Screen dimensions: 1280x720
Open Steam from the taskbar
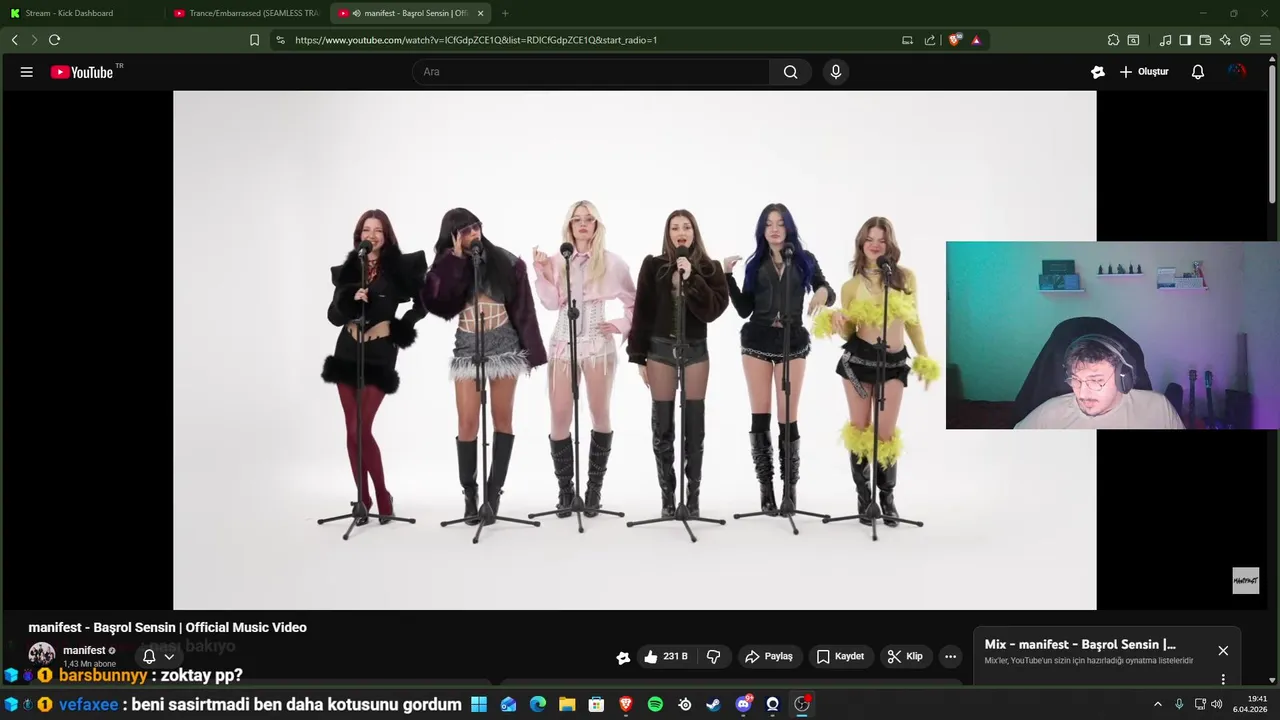click(x=713, y=704)
